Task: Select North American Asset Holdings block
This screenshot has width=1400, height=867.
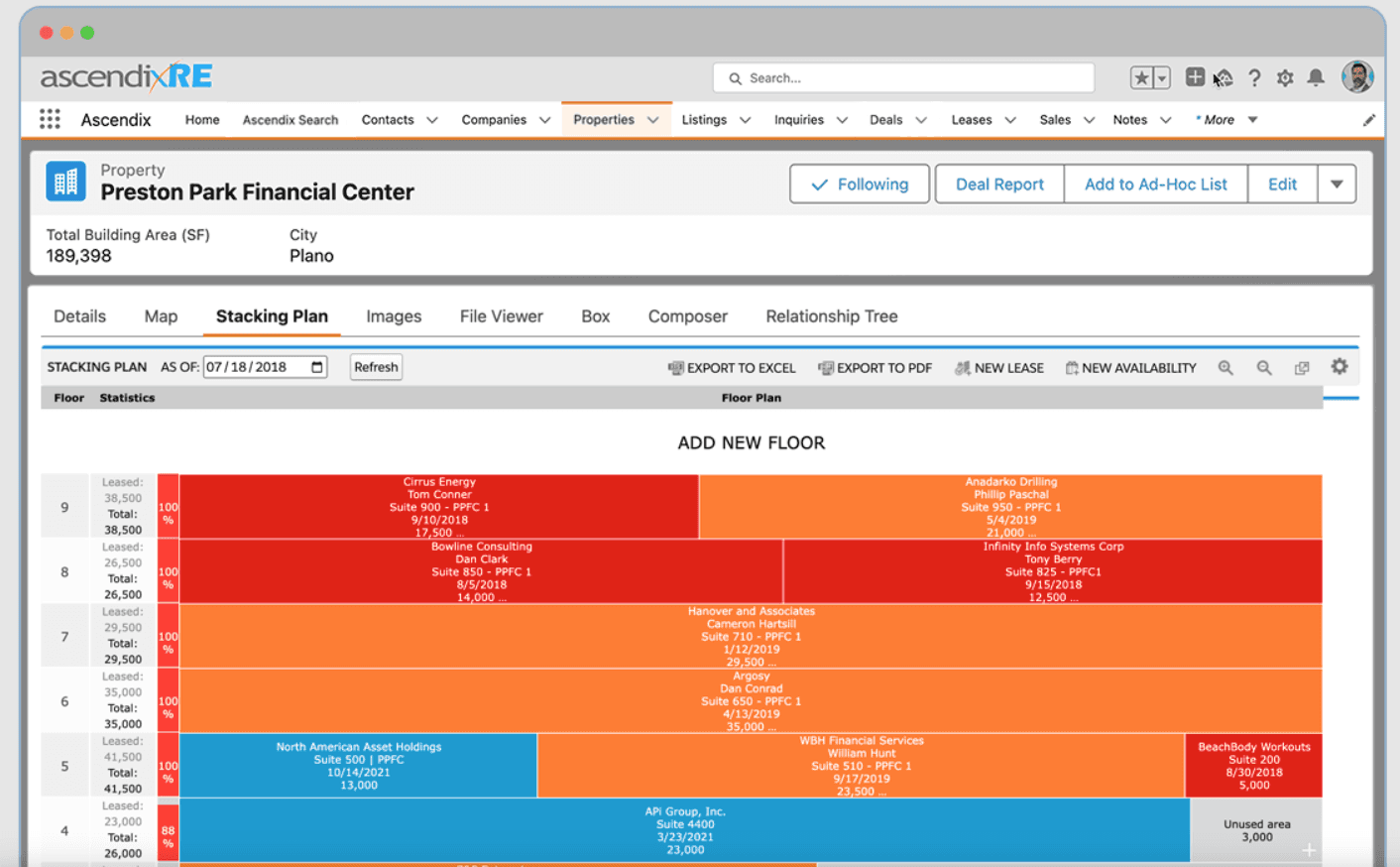Action: pyautogui.click(x=359, y=766)
